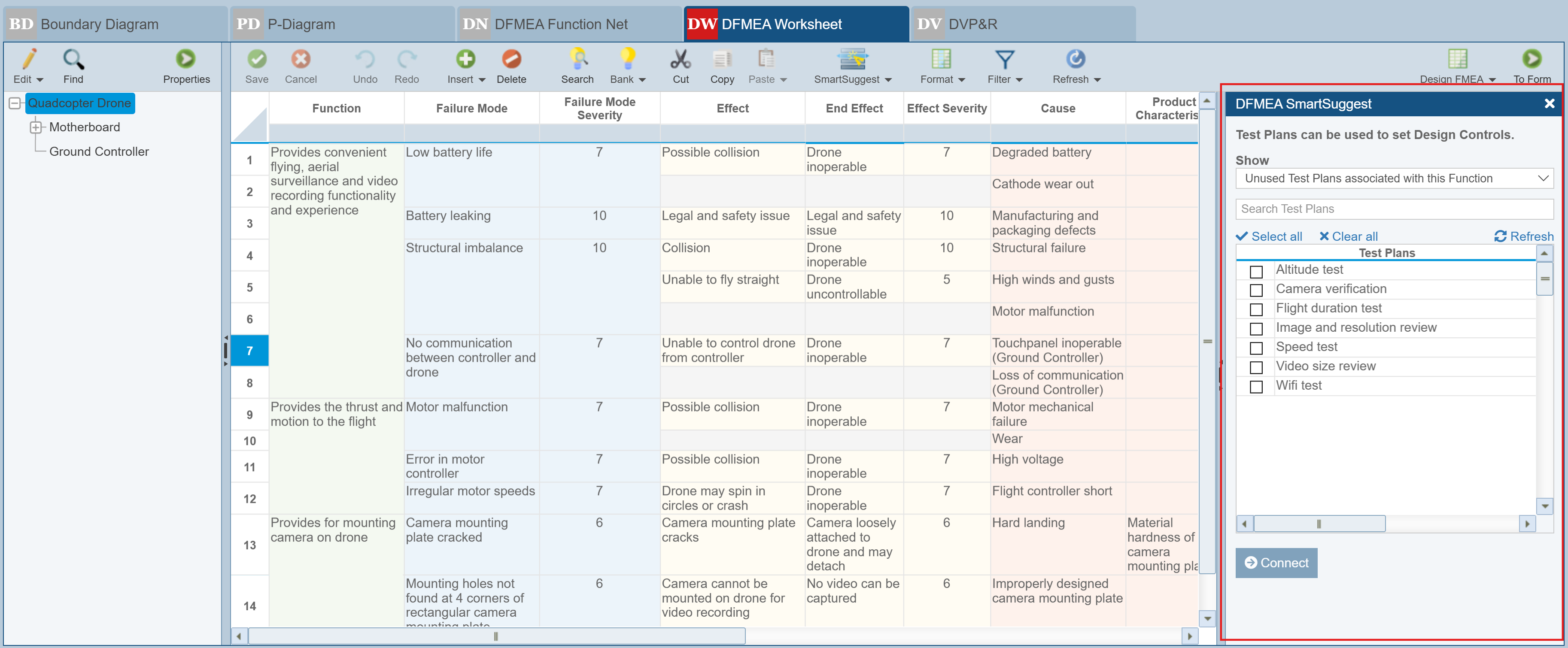Screen dimensions: 1568x648
Task: Open the Boundary Diagram tab
Action: (115, 24)
